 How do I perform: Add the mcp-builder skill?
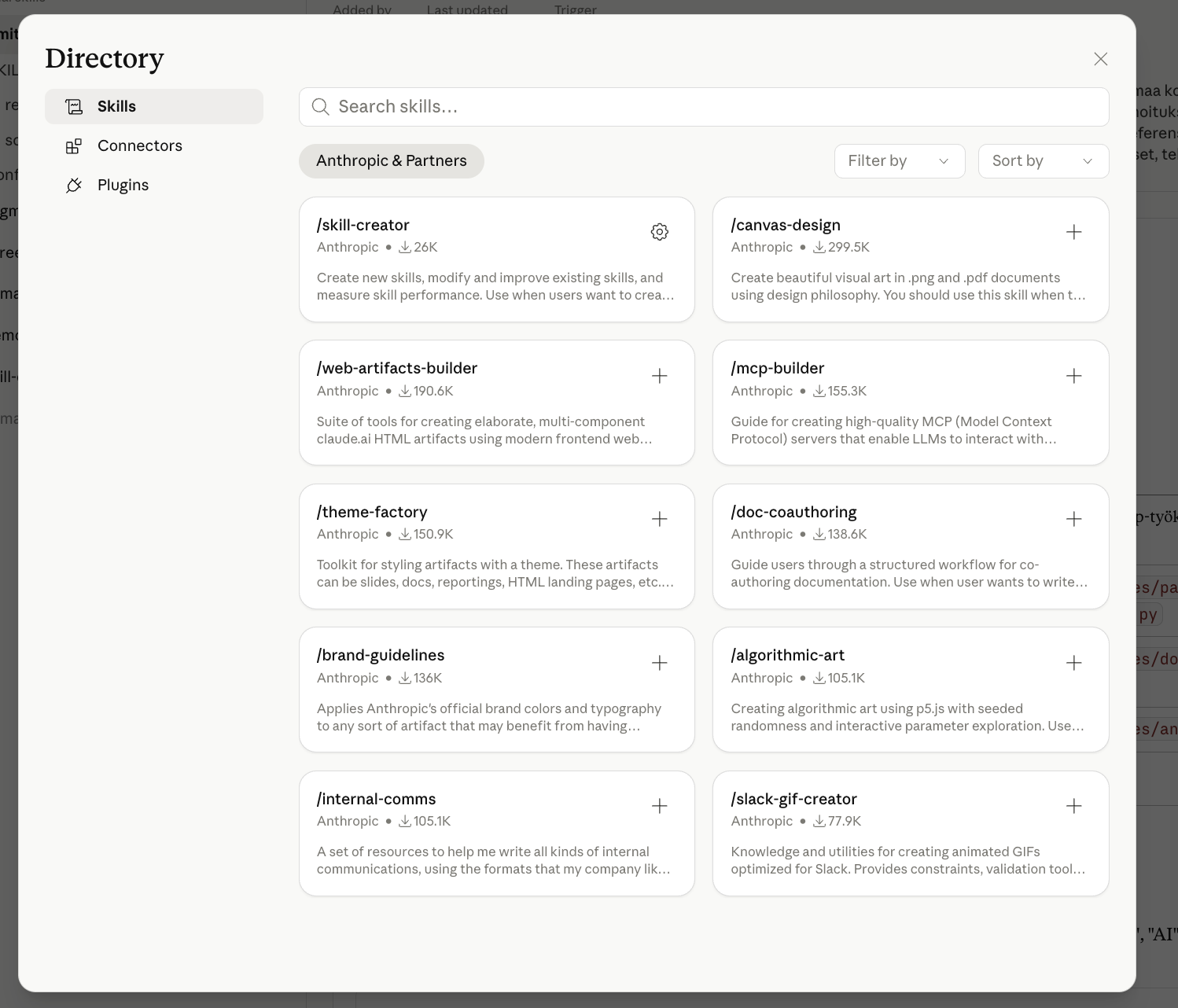1073,376
